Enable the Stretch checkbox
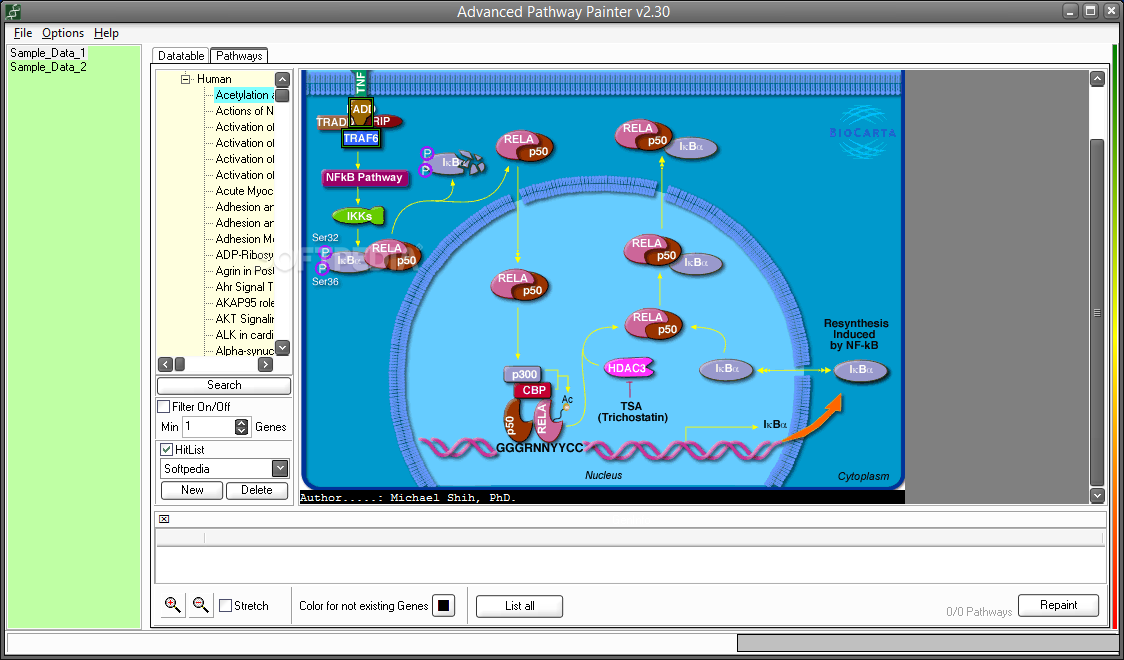Viewport: 1124px width, 660px height. pyautogui.click(x=226, y=606)
